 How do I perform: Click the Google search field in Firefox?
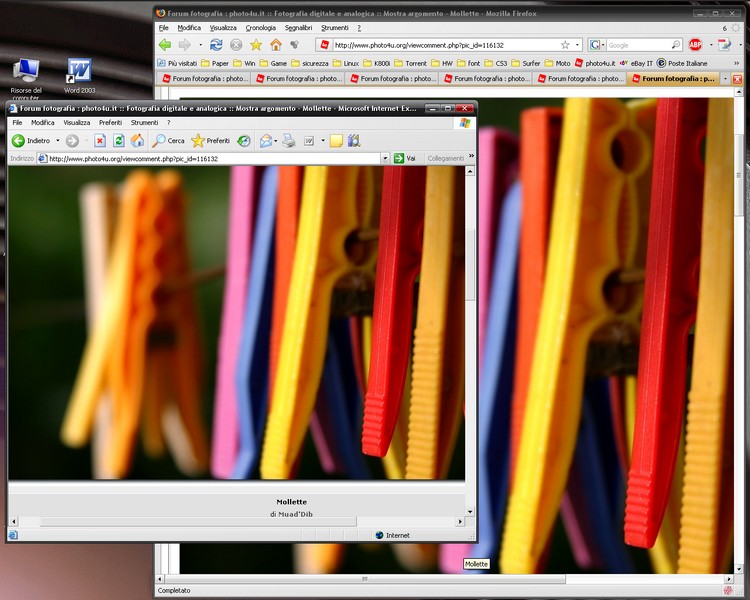[x=639, y=45]
